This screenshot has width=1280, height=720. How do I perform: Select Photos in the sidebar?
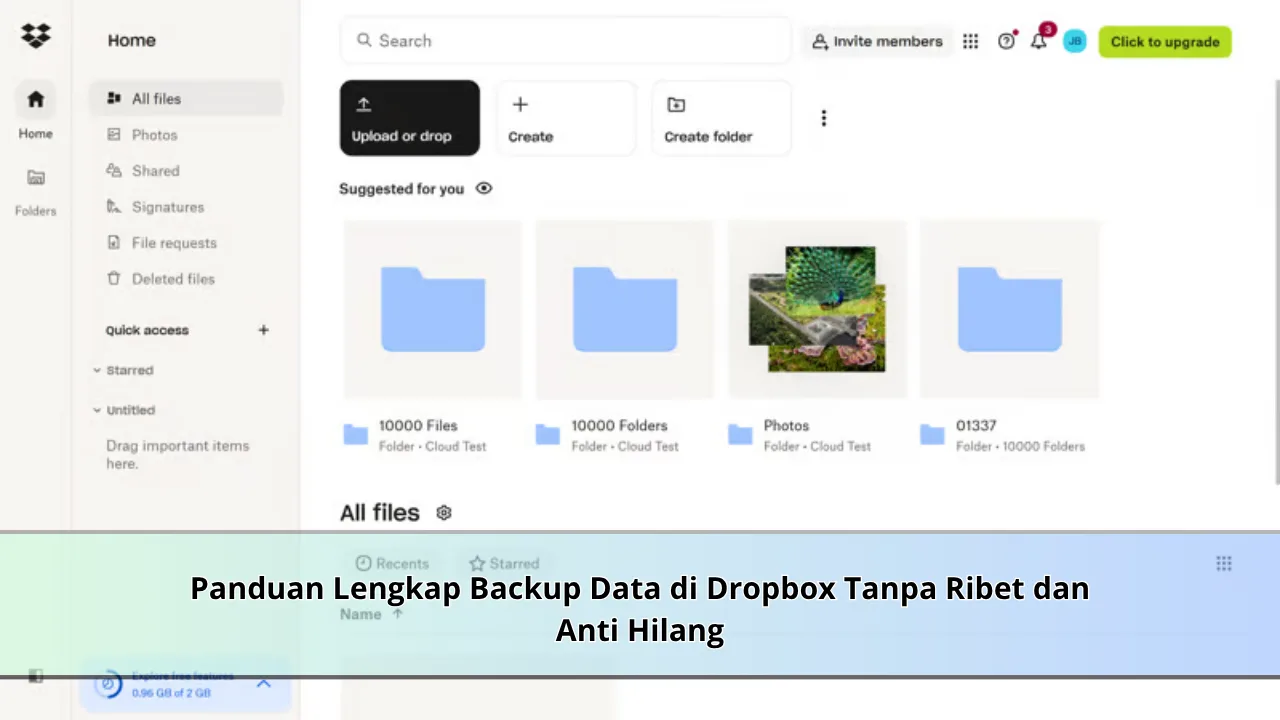154,135
